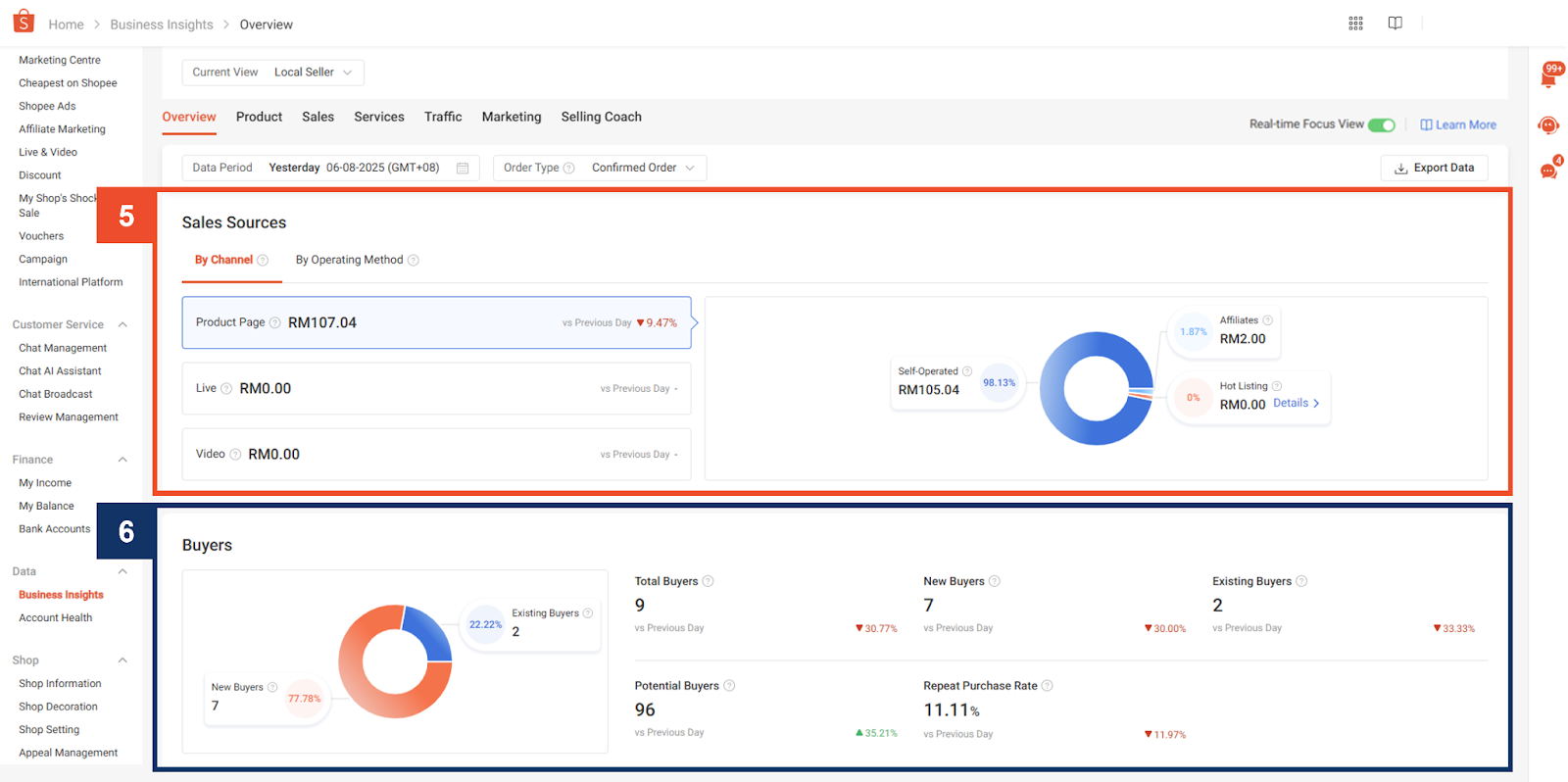Click the sales sources donut chart
The height and width of the screenshot is (782, 1568).
click(1096, 388)
